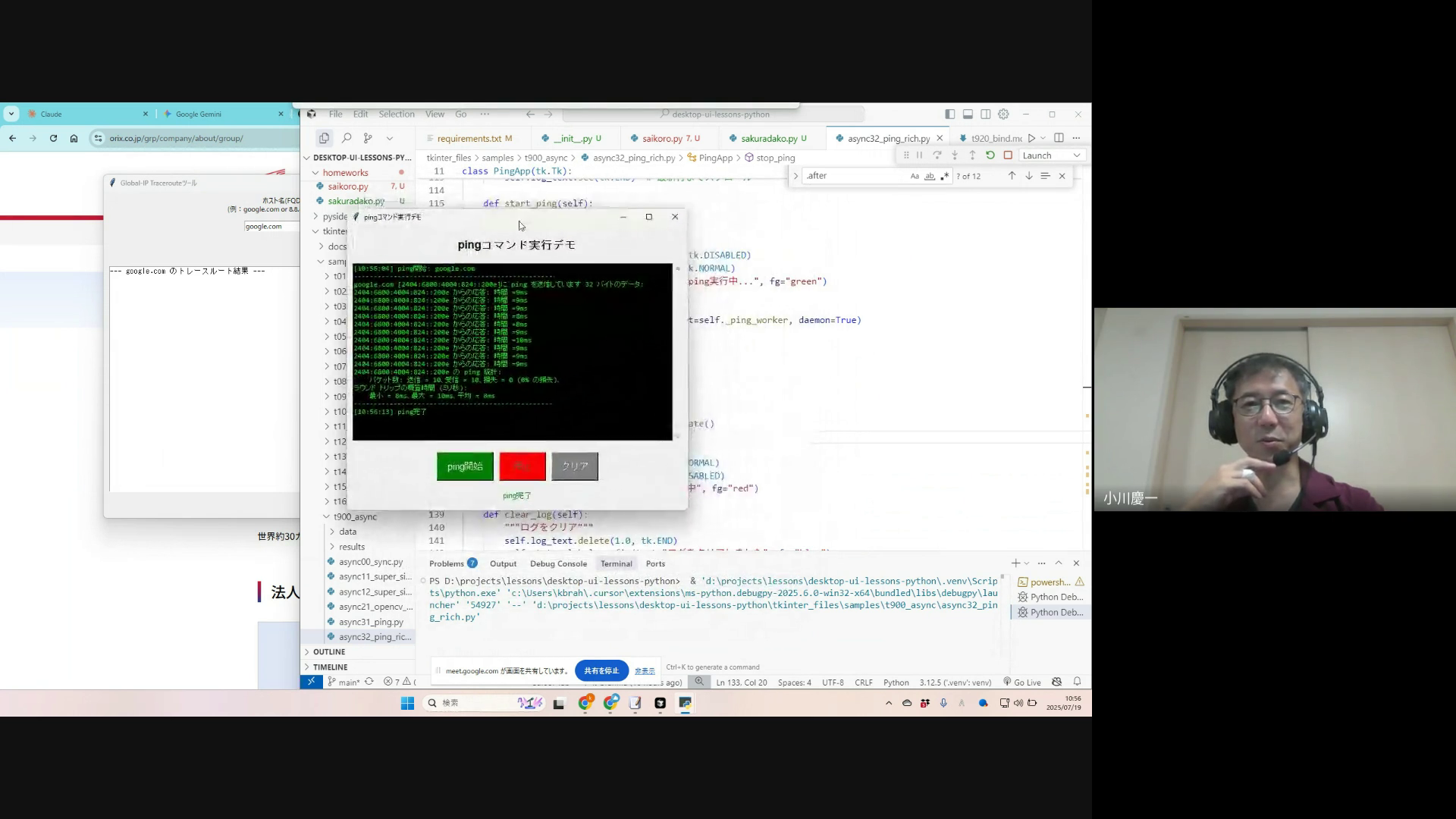Open the Selection menu
The width and height of the screenshot is (1456, 819).
click(x=396, y=115)
